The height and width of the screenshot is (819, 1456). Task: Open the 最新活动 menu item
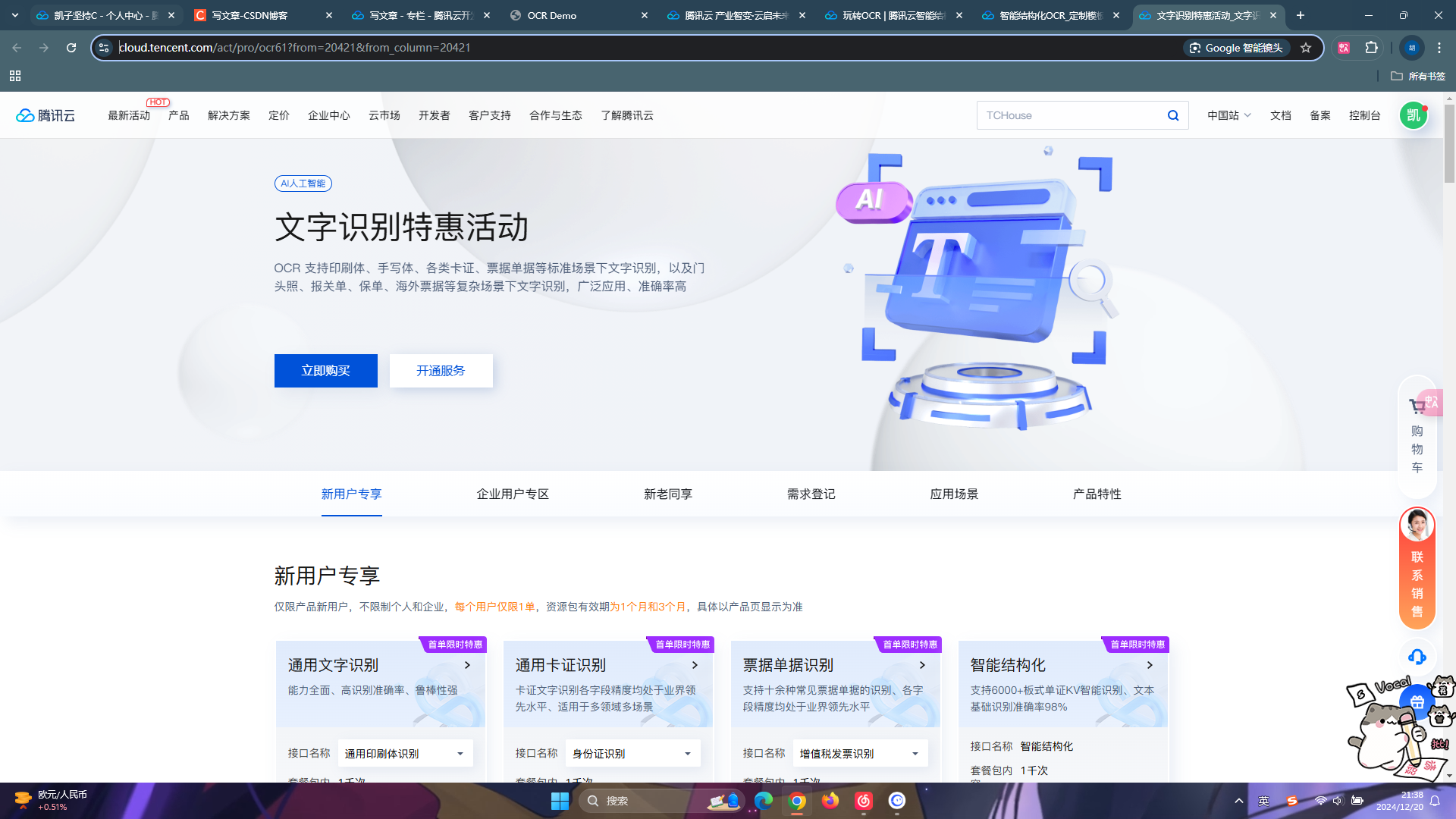(129, 115)
